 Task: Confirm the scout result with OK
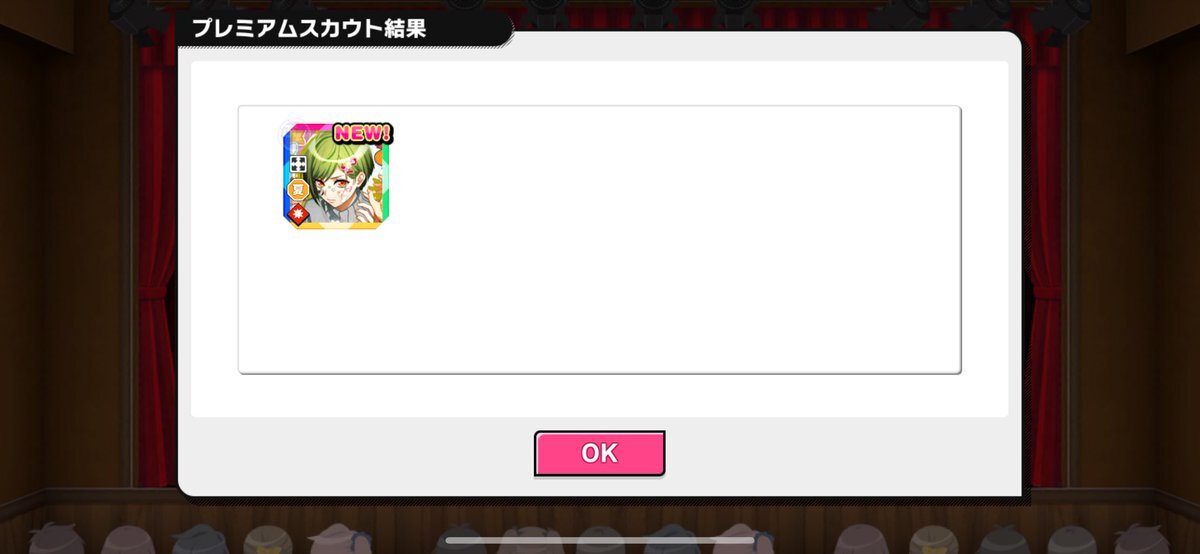(x=599, y=453)
